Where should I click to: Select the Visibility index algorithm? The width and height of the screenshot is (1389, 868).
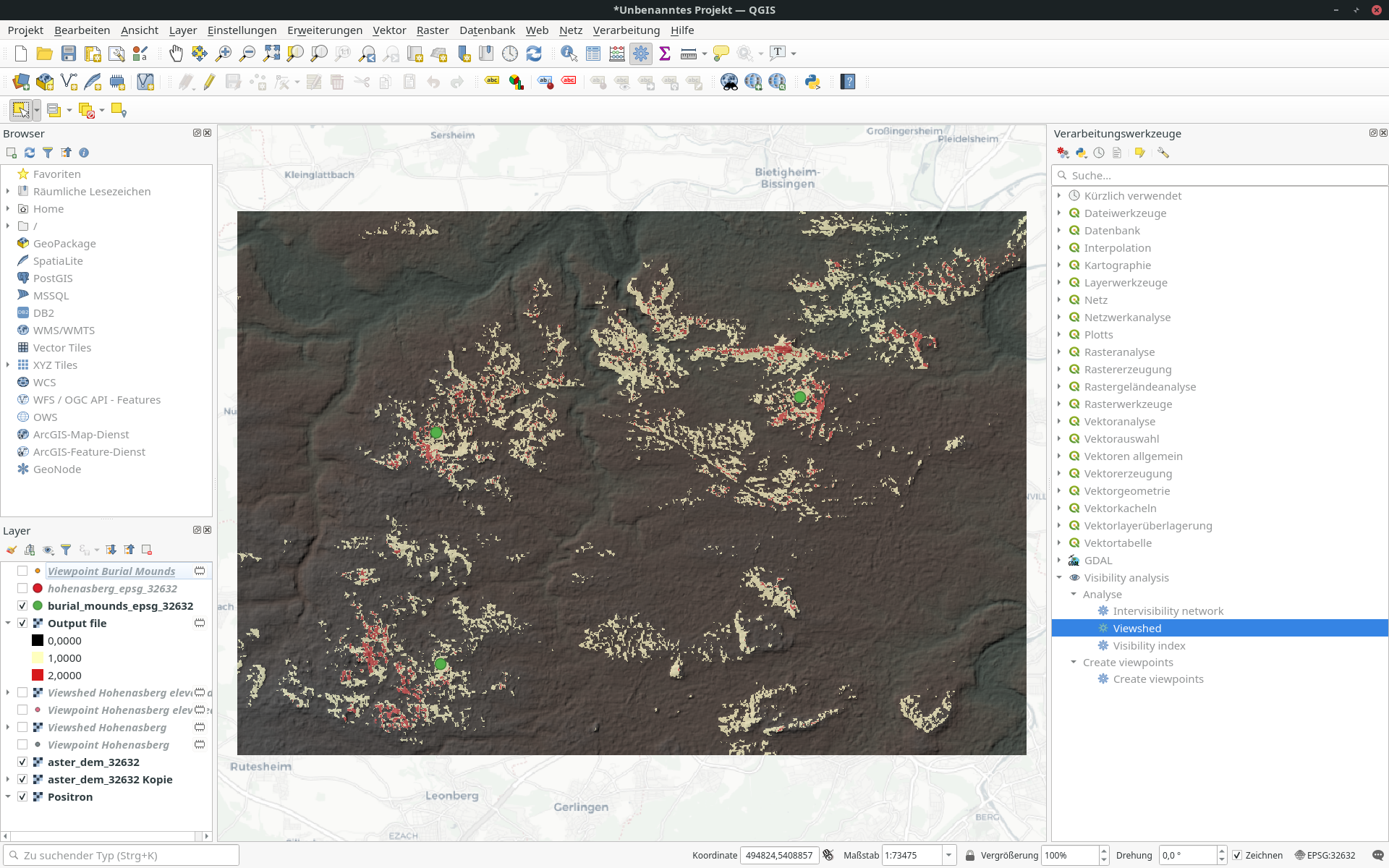pyautogui.click(x=1149, y=645)
